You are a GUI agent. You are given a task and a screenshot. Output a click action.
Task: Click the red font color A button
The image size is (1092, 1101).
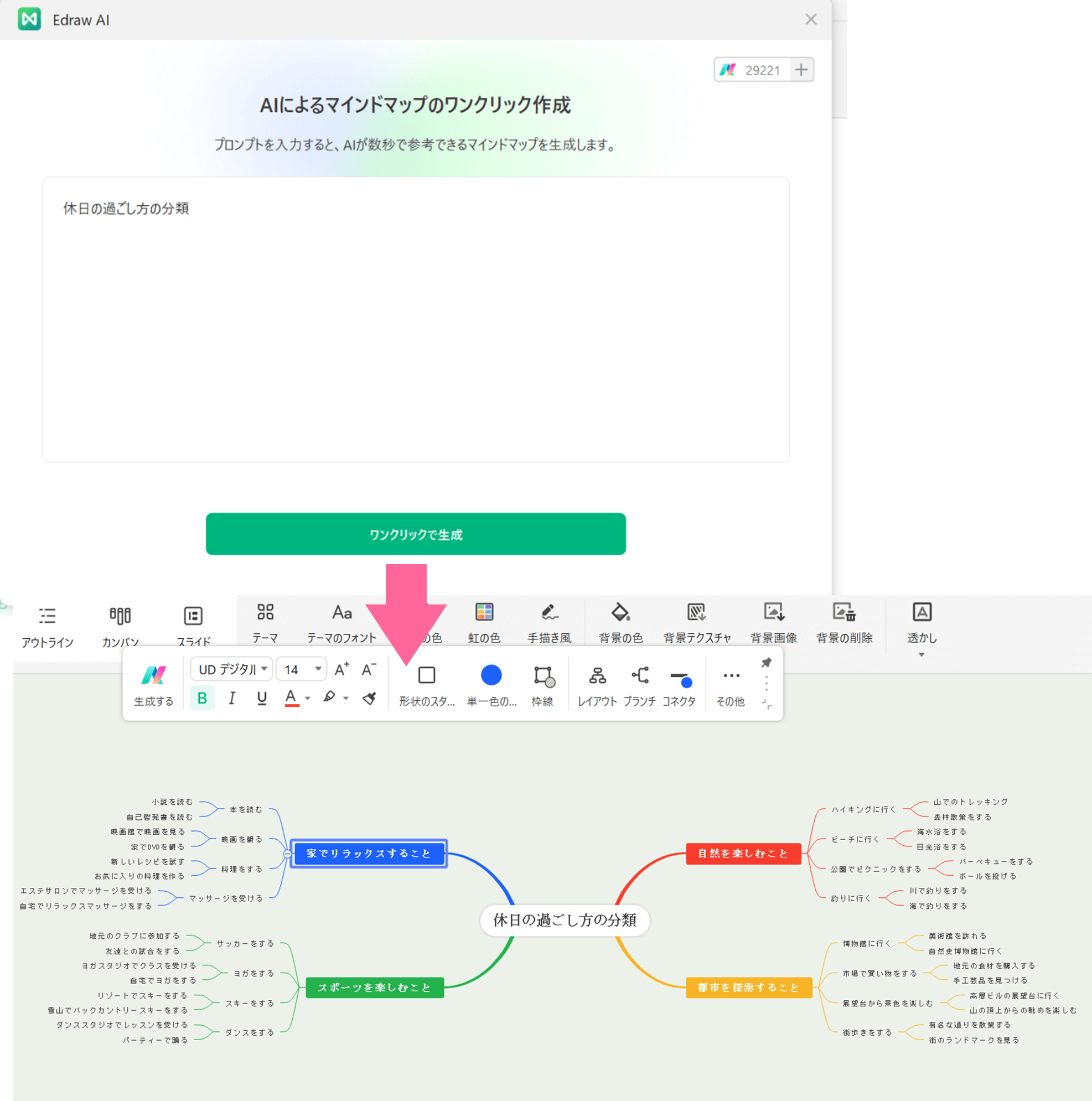coord(291,698)
